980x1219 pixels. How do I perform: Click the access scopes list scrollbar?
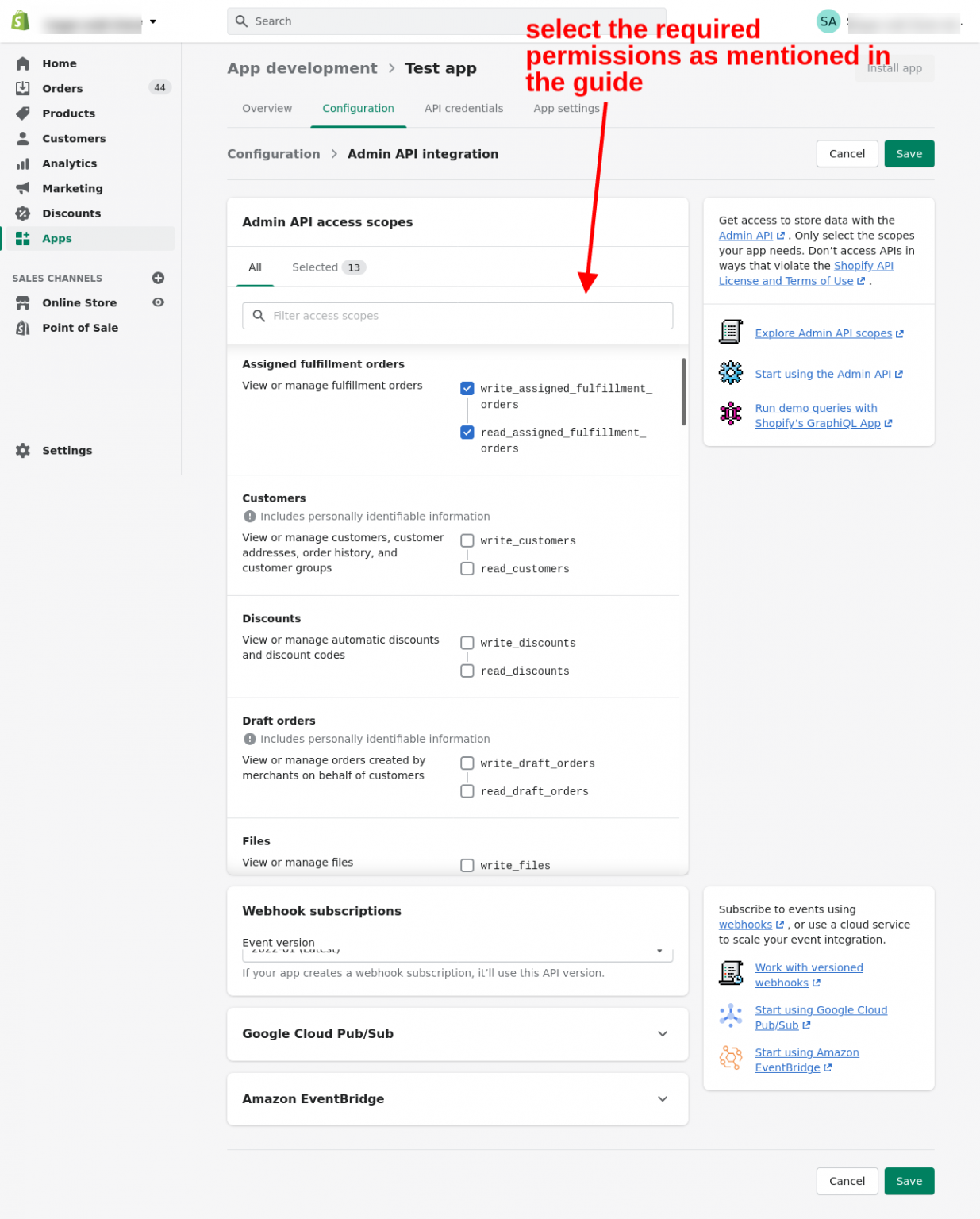tap(683, 391)
